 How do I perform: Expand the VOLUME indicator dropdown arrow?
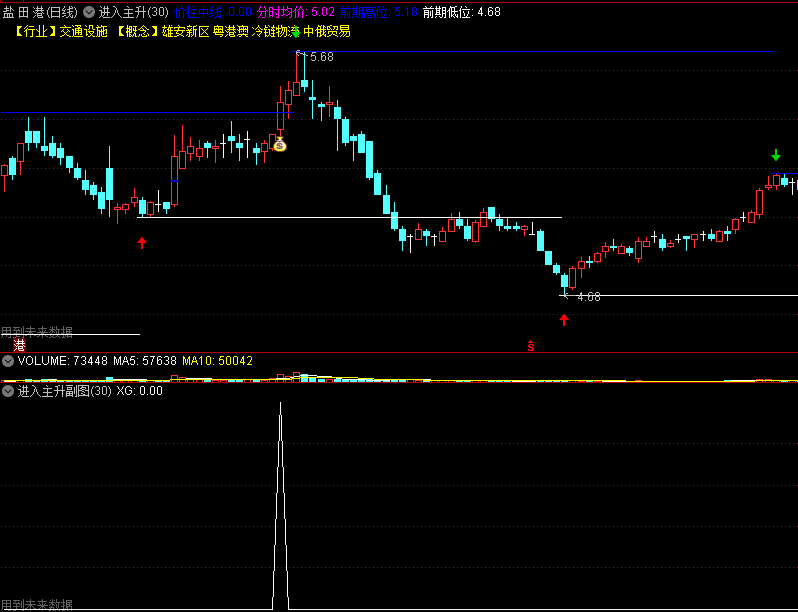[8, 361]
